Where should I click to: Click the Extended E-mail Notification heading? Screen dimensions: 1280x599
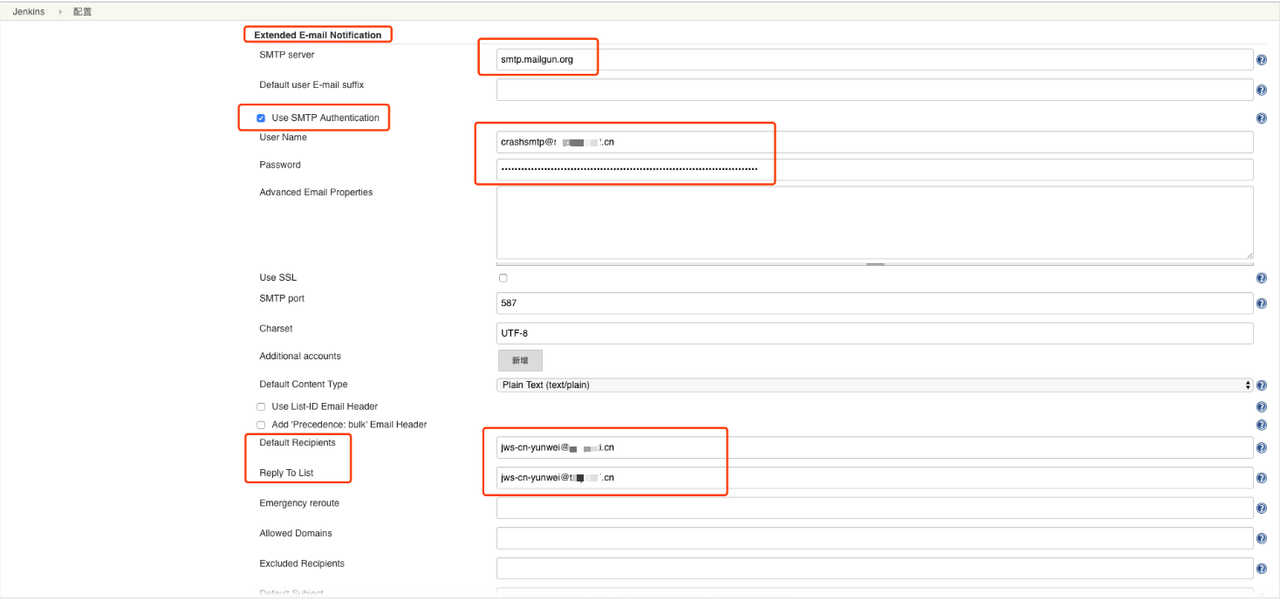318,35
